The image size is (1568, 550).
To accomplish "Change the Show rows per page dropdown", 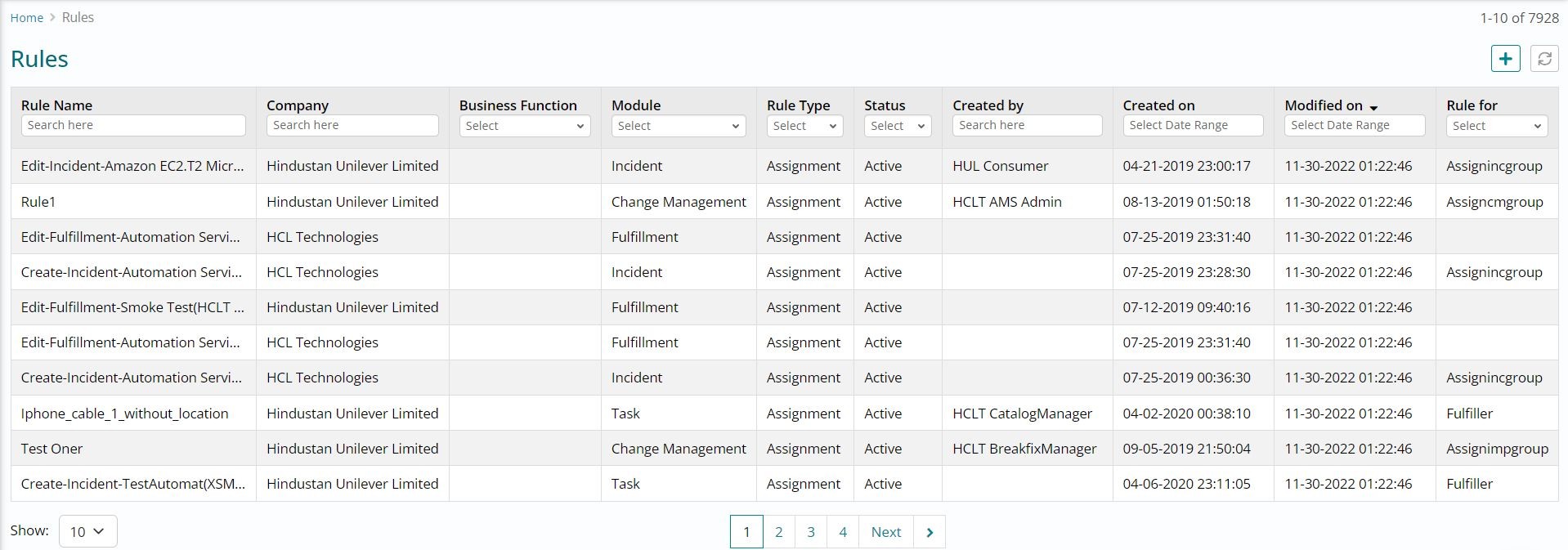I will [87, 531].
